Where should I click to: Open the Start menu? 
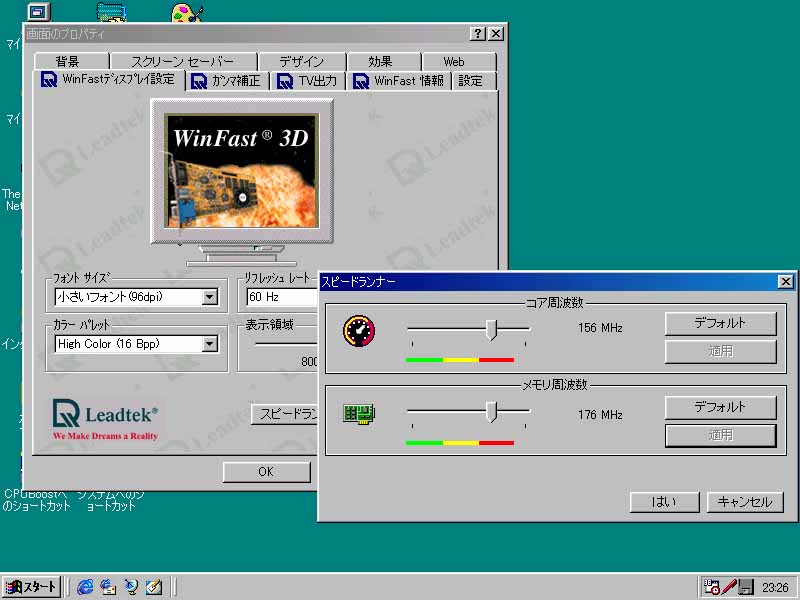click(31, 587)
